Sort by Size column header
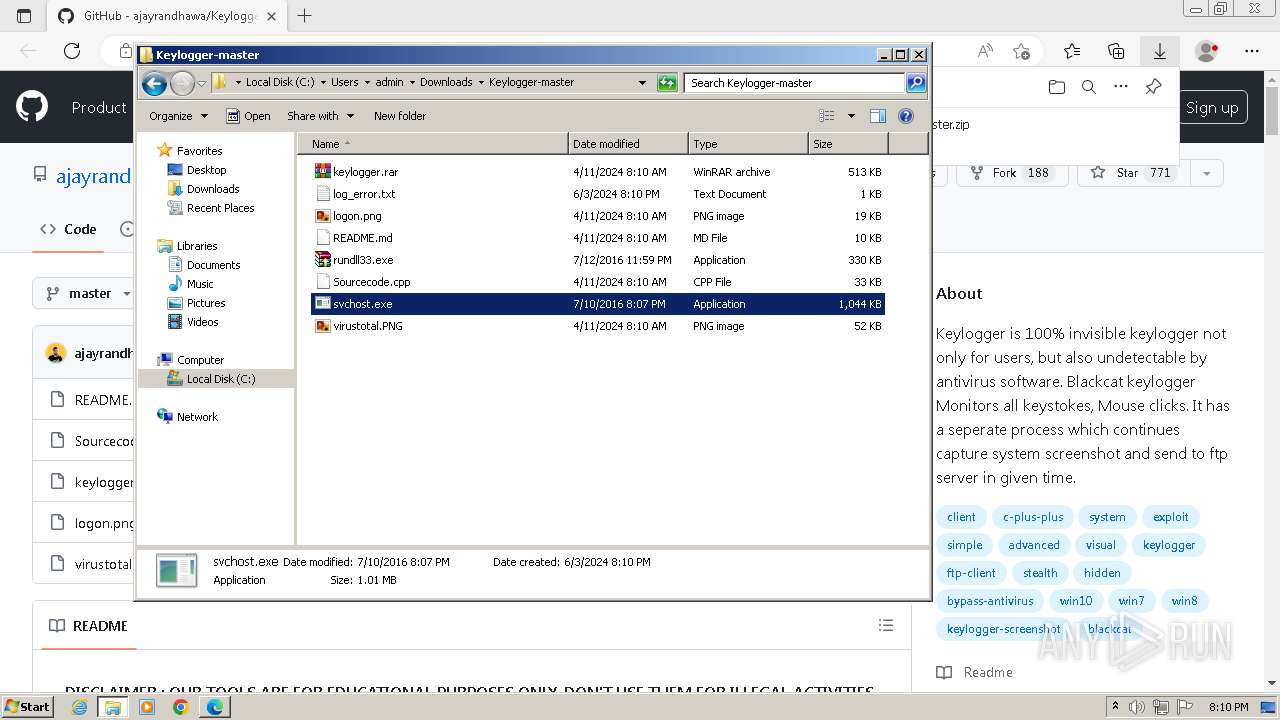The width and height of the screenshot is (1280, 720). (x=848, y=144)
